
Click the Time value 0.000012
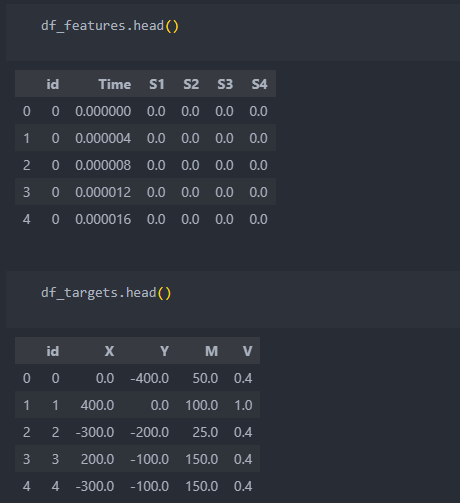(x=103, y=192)
